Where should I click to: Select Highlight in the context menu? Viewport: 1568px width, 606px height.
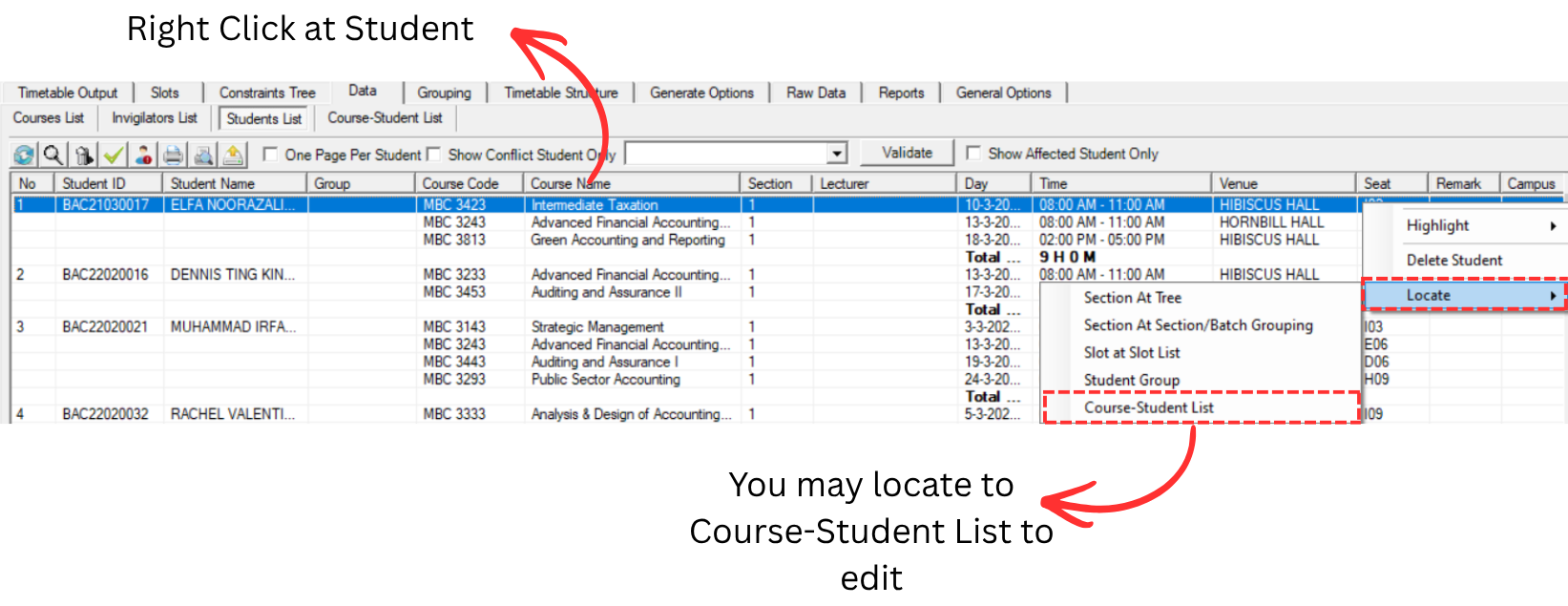[1437, 225]
